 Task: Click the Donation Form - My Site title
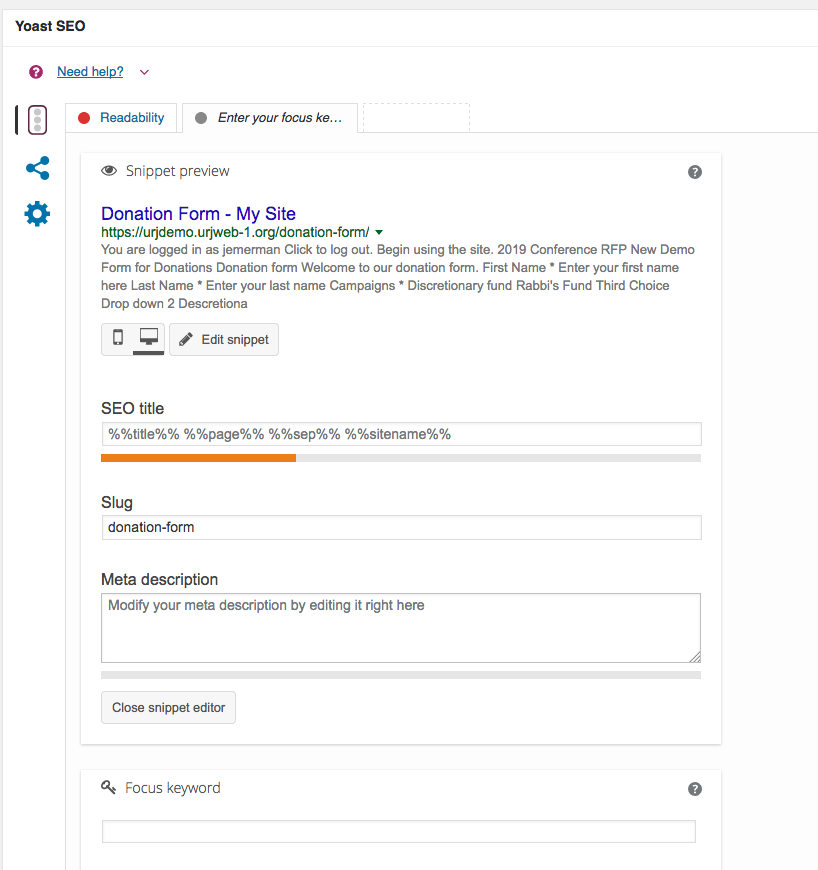click(198, 213)
